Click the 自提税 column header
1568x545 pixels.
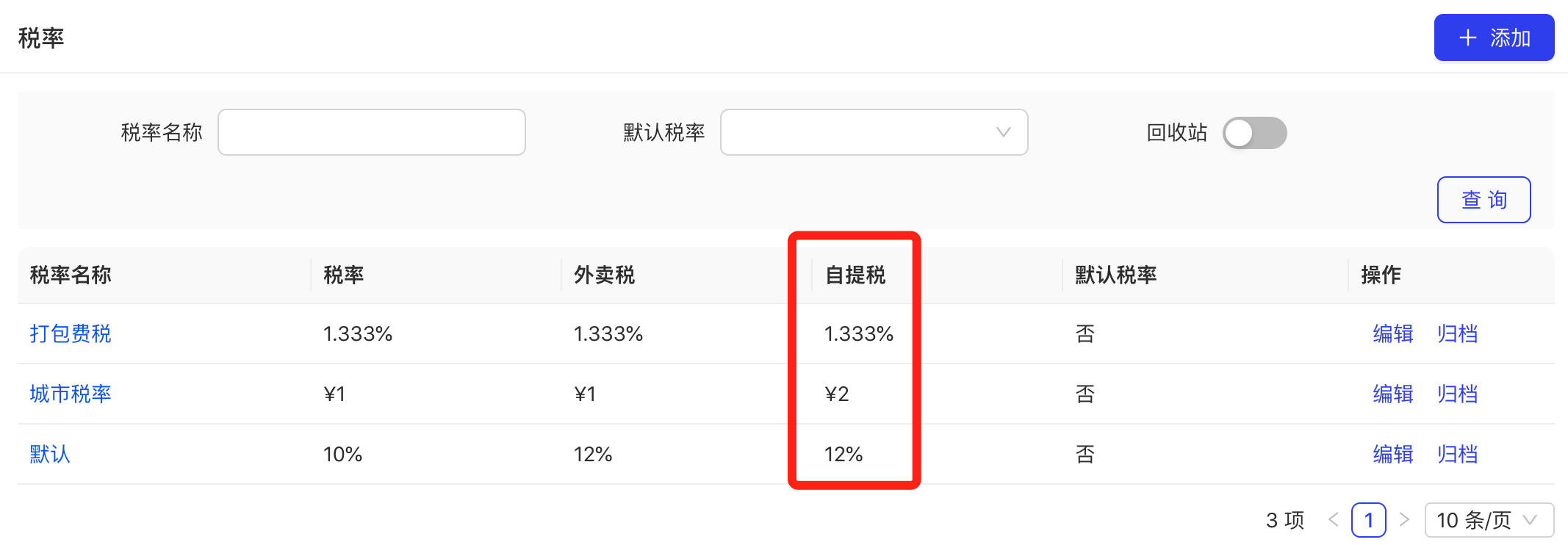pyautogui.click(x=855, y=275)
